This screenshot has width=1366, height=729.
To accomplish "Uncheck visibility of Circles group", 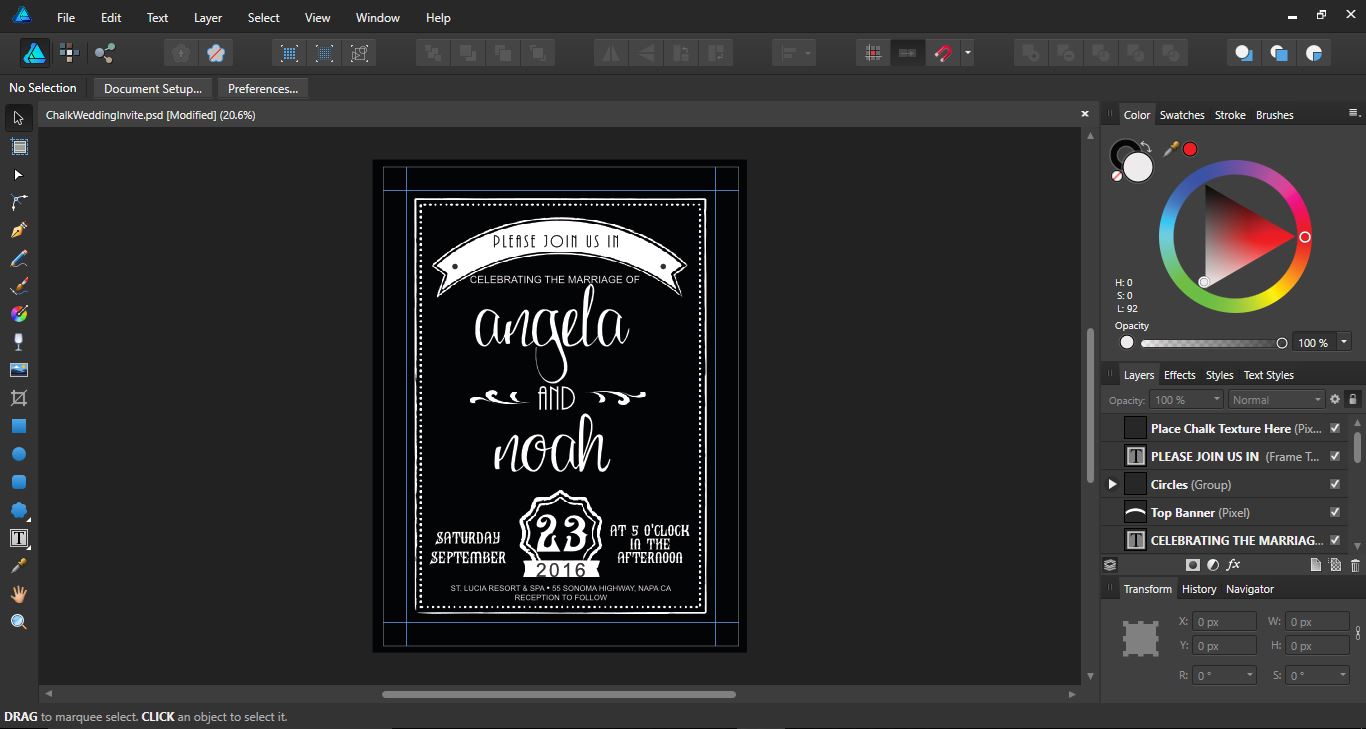I will 1334,484.
